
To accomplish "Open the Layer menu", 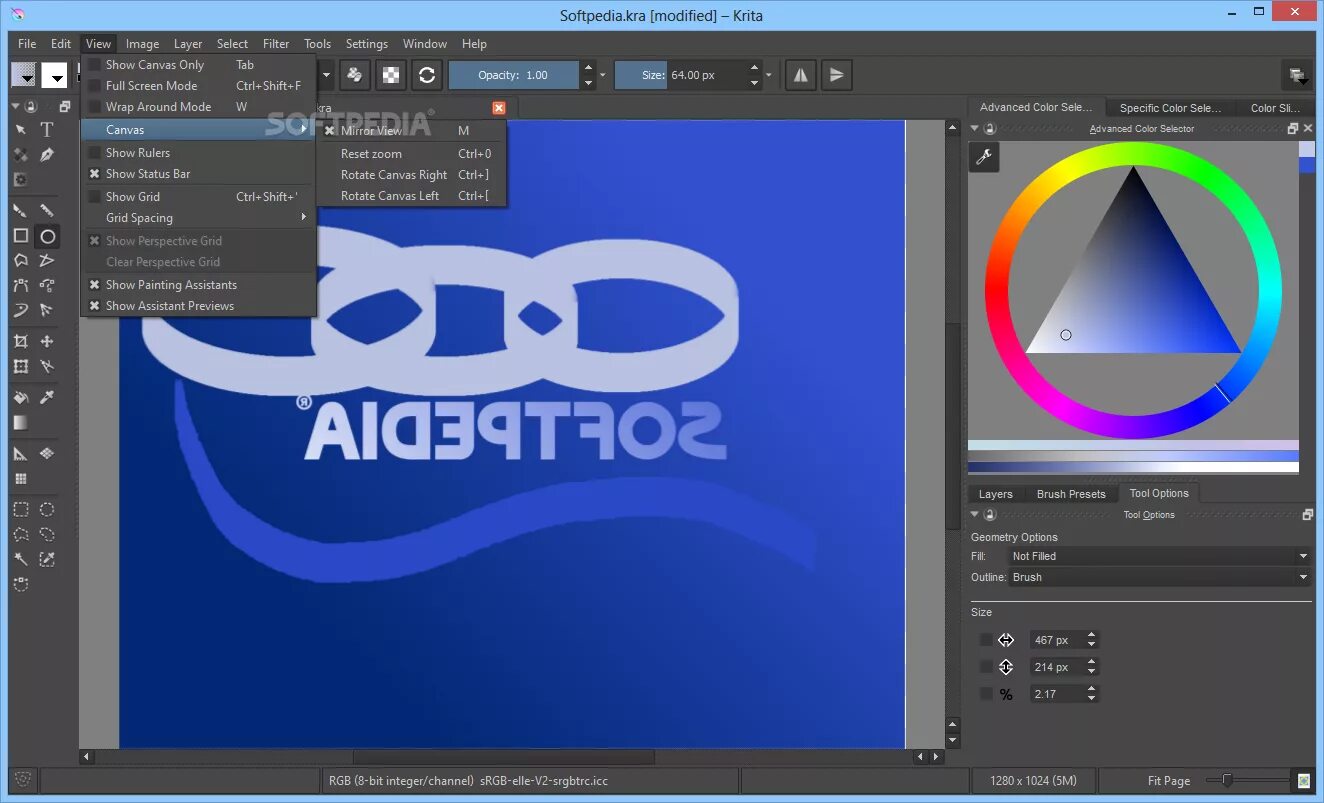I will click(188, 43).
